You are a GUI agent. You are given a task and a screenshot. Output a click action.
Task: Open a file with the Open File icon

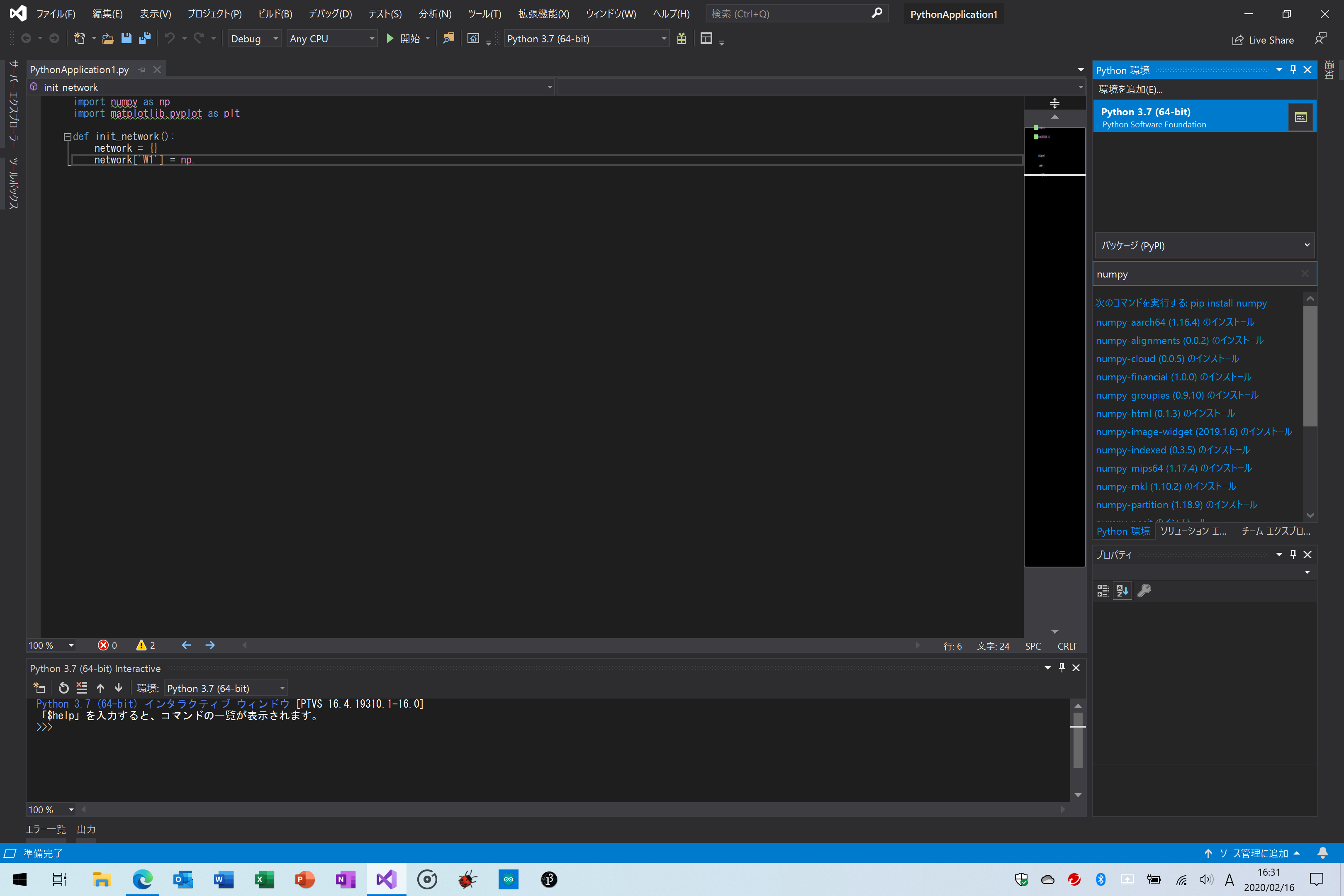point(107,38)
